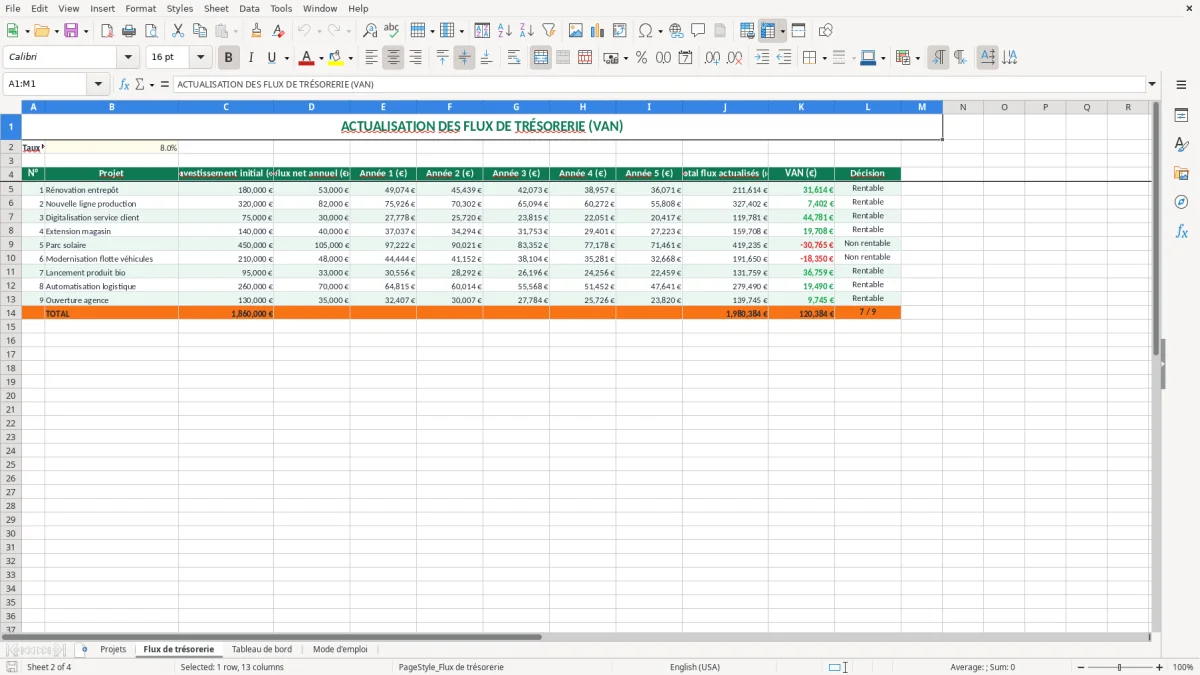Run the spelling check
The height and width of the screenshot is (675, 1200).
[x=392, y=31]
